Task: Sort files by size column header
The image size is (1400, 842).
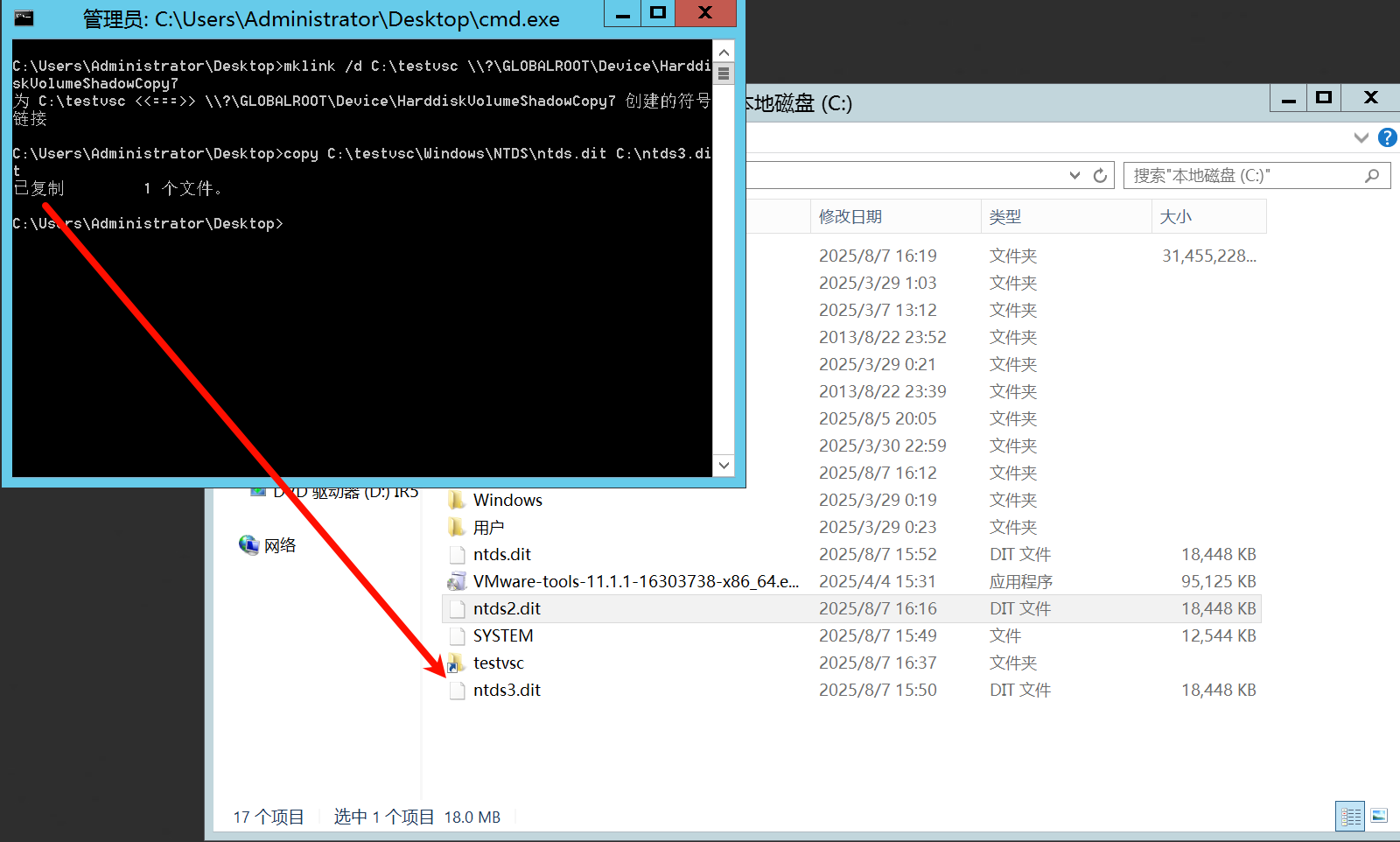Action: pos(1207,216)
